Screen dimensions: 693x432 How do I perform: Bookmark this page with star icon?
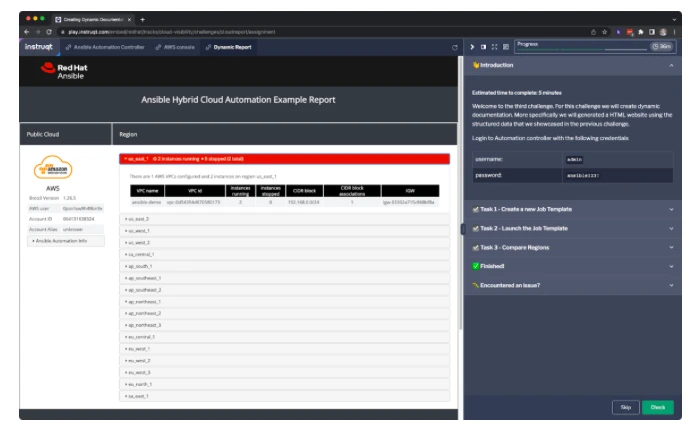pos(605,32)
